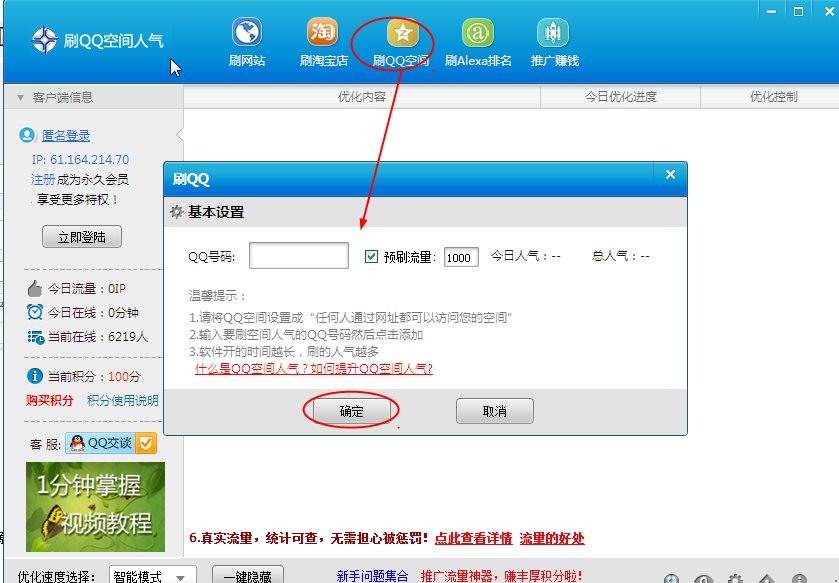The image size is (839, 583).
Task: Click the 购买积分 link
Action: (x=49, y=401)
